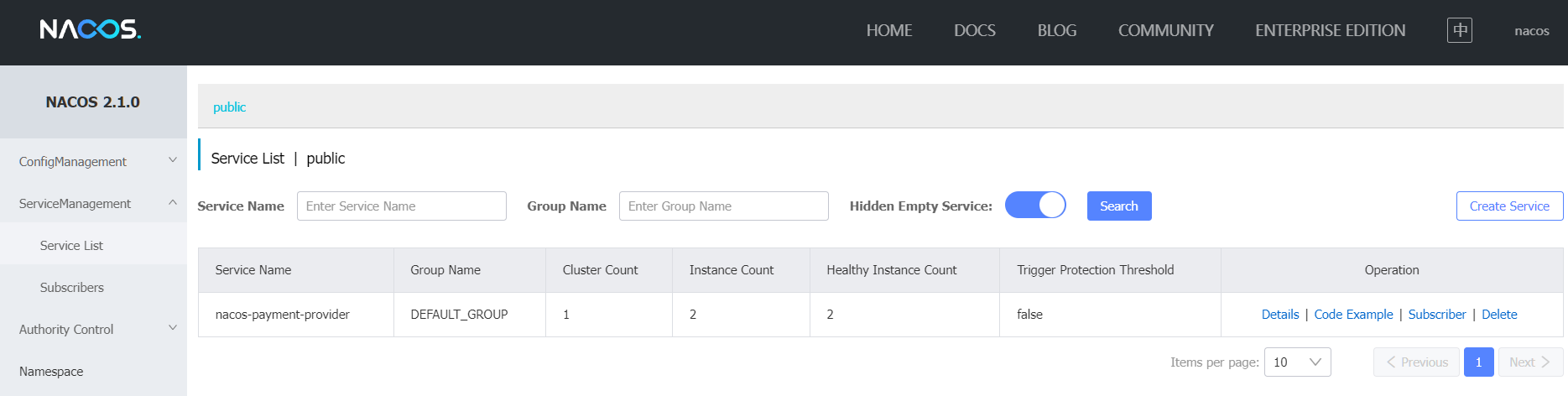The width and height of the screenshot is (1568, 396).
Task: Expand the Authority Control chevron
Action: (173, 328)
